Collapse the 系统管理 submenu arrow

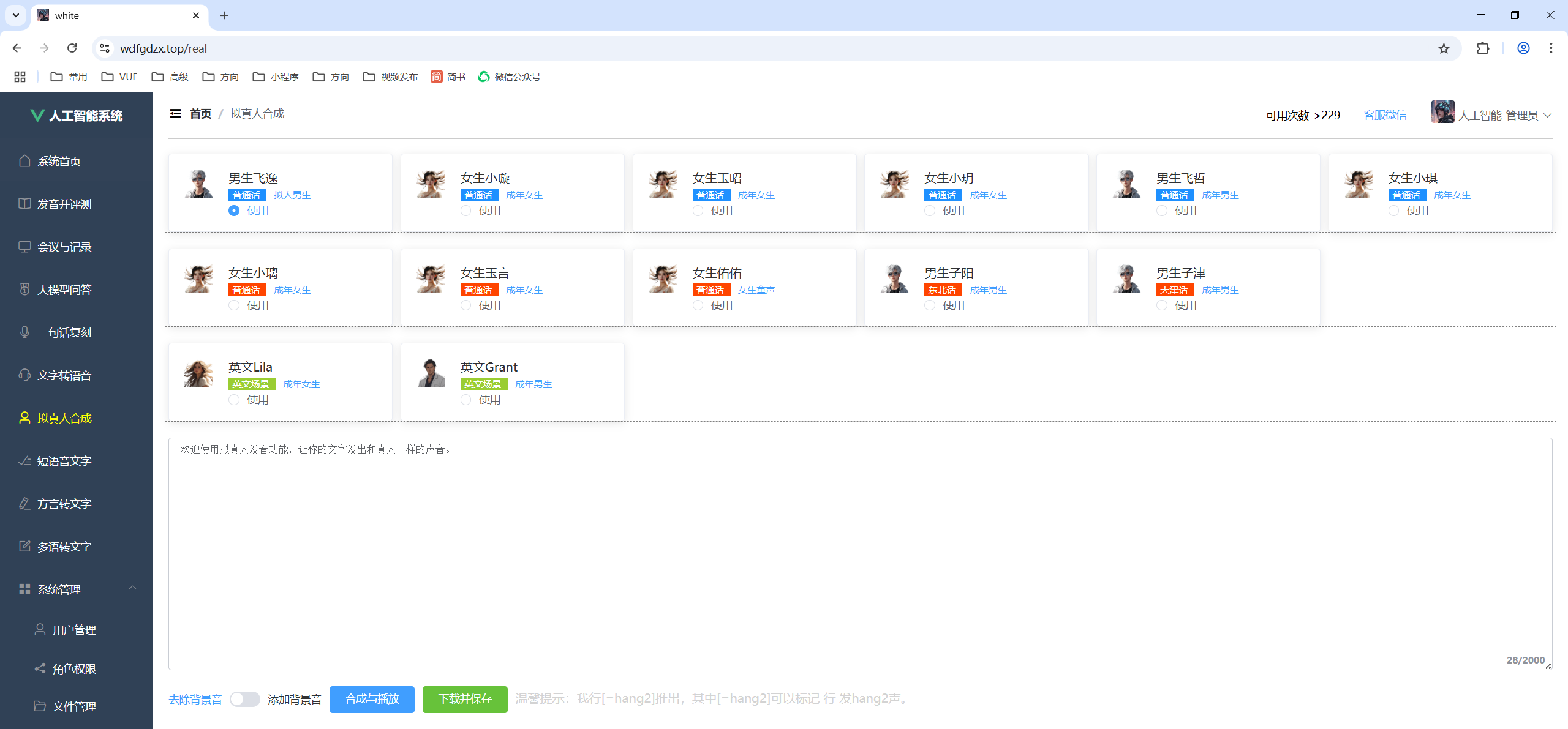point(132,588)
